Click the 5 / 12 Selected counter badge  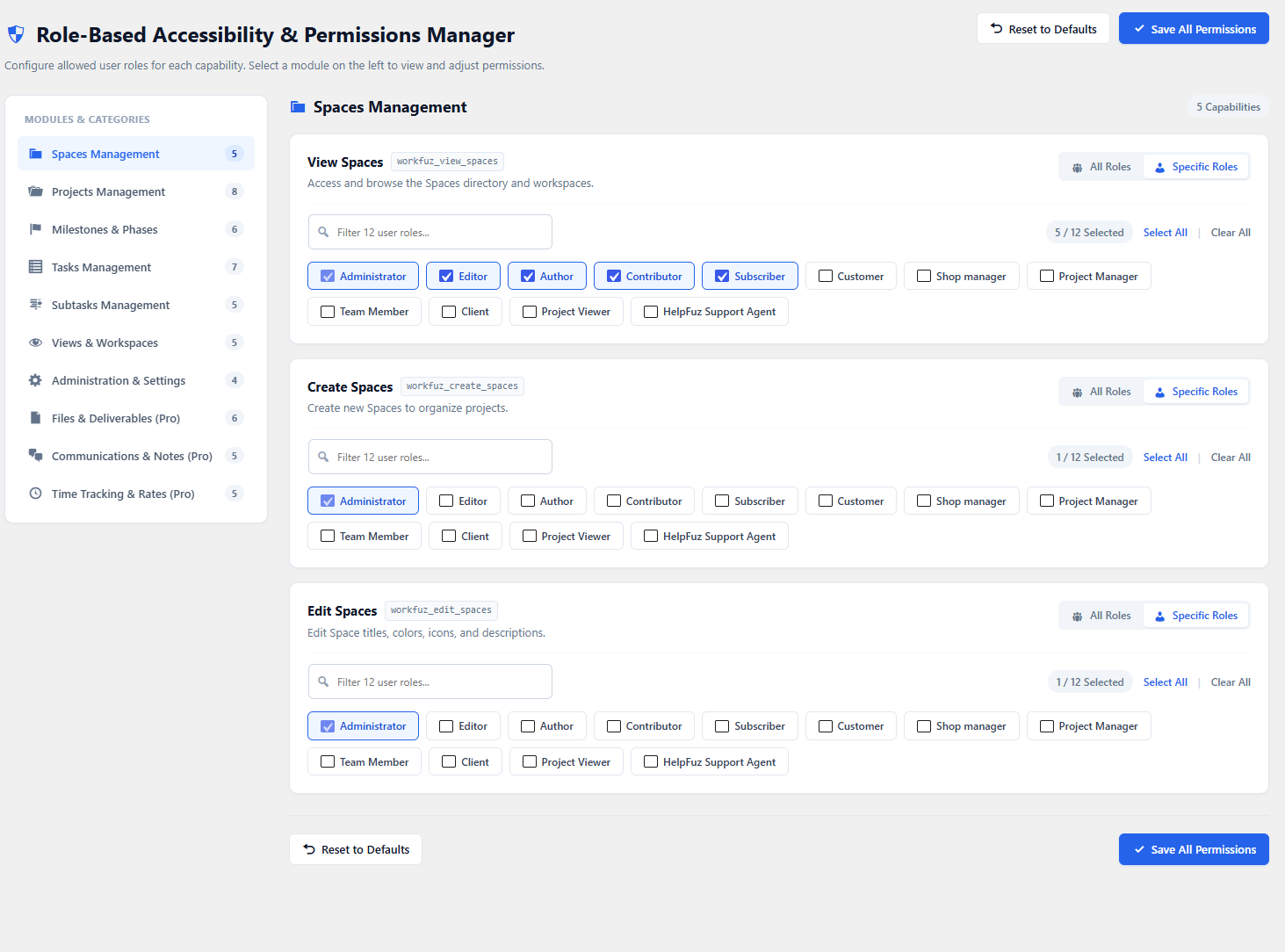pyautogui.click(x=1089, y=233)
